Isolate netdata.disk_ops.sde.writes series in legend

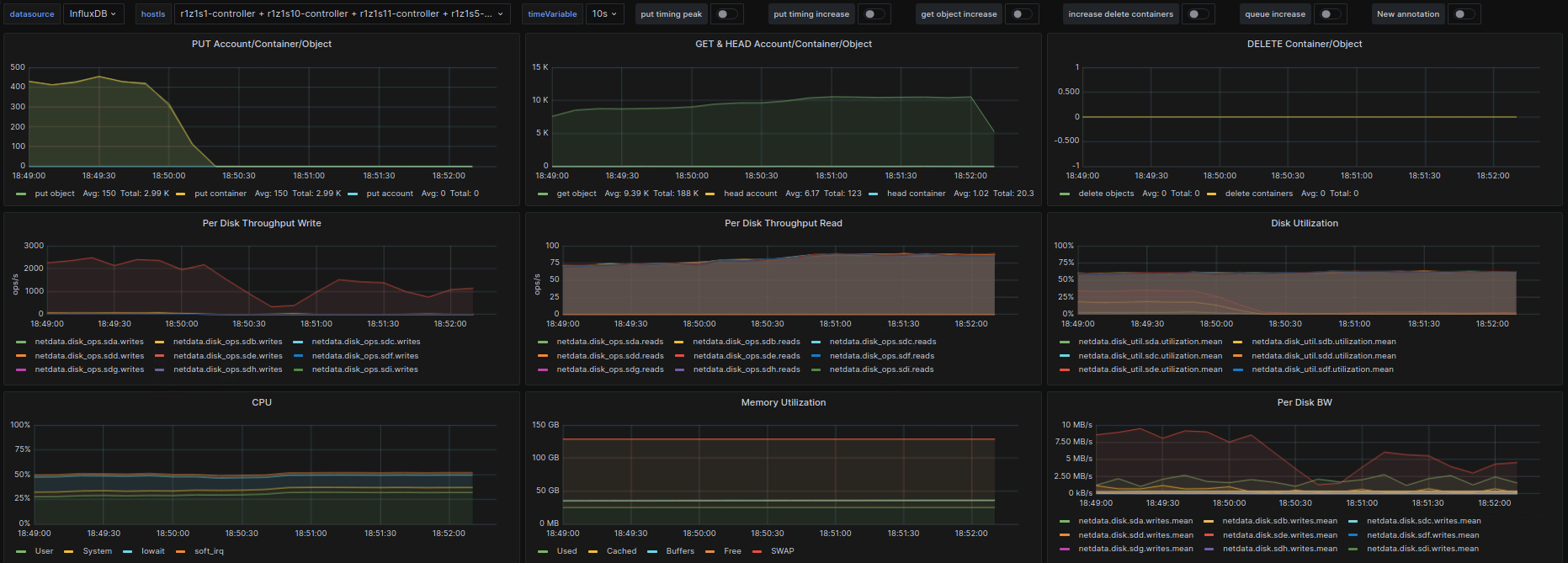click(227, 356)
